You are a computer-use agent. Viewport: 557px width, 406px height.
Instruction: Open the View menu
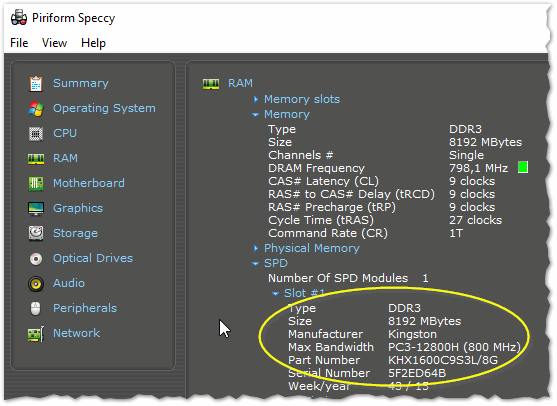pyautogui.click(x=54, y=43)
